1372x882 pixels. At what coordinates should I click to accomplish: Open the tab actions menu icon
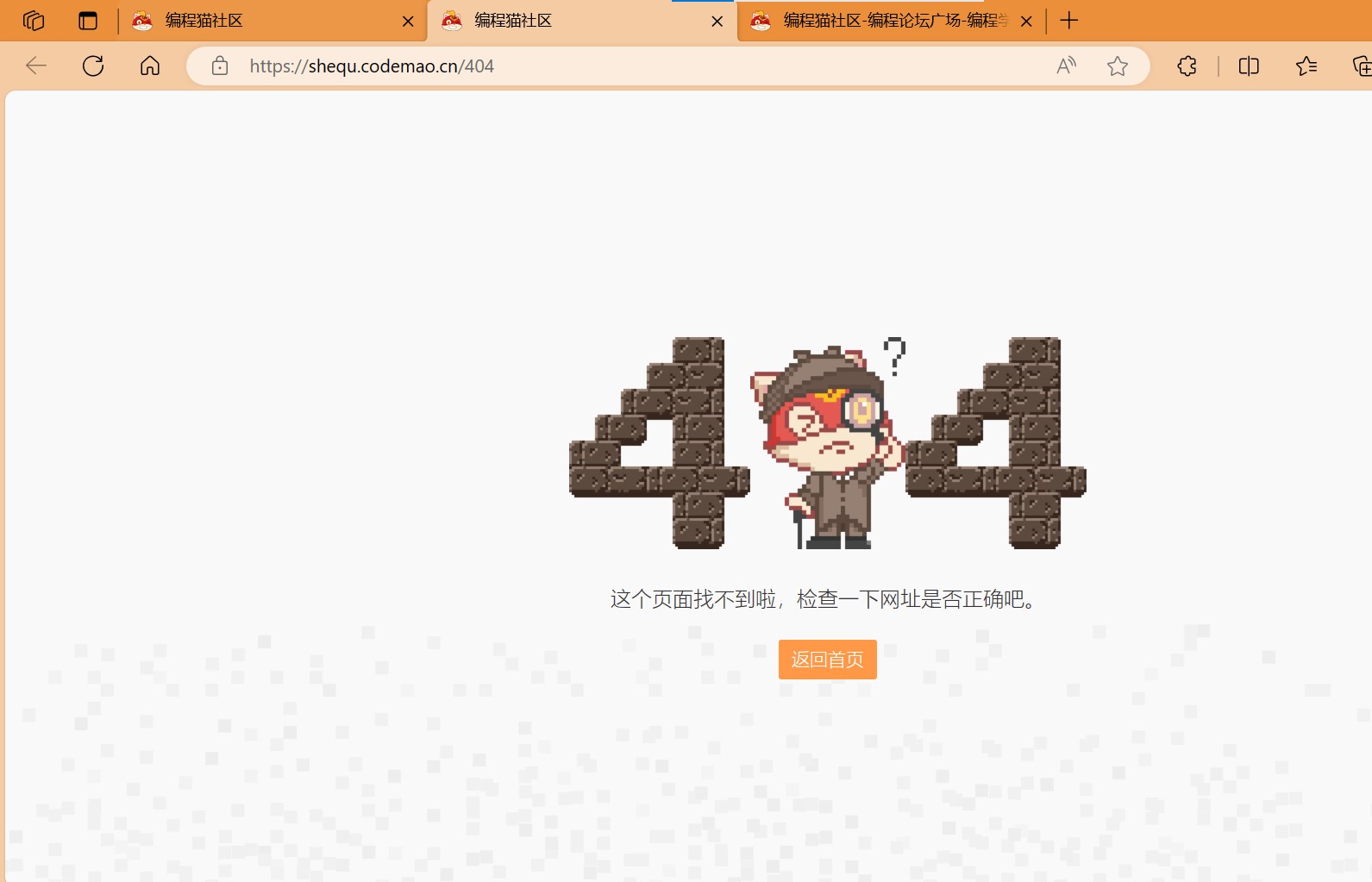(x=88, y=21)
